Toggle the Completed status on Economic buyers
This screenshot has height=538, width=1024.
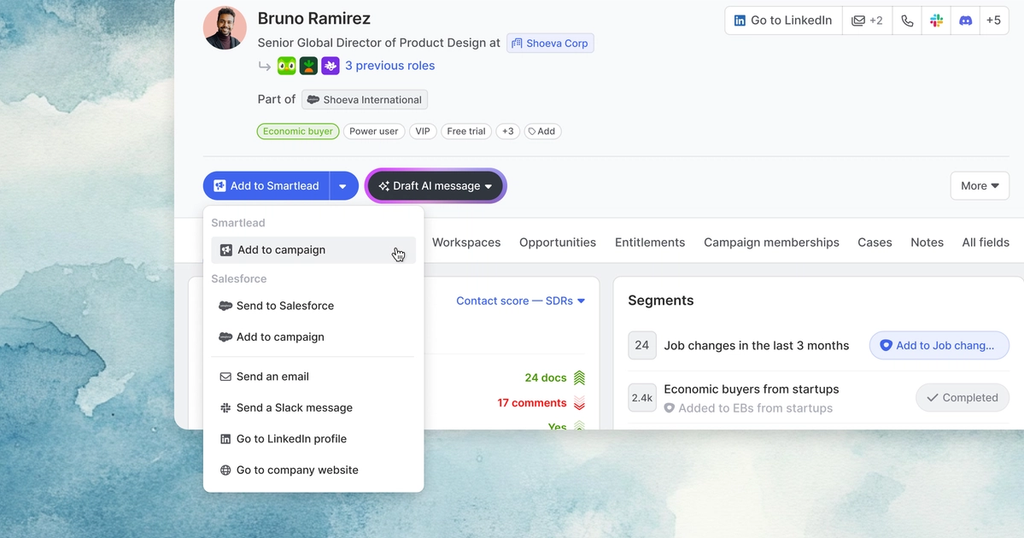click(962, 398)
